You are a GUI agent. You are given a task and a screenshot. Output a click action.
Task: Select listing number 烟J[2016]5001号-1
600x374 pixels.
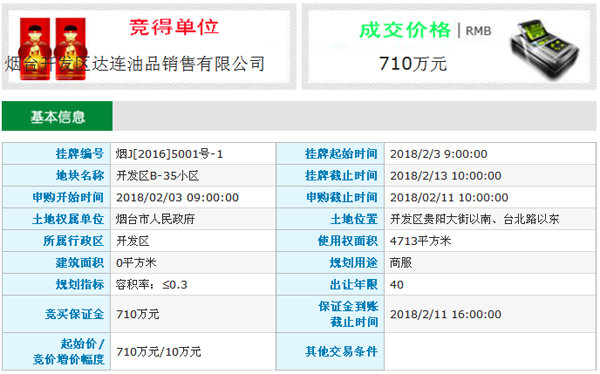point(170,154)
